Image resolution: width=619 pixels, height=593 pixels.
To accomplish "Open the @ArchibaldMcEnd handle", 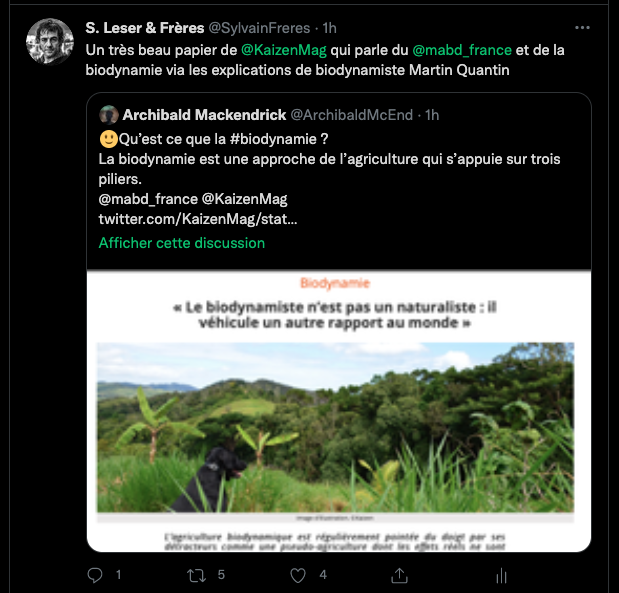I will 352,115.
